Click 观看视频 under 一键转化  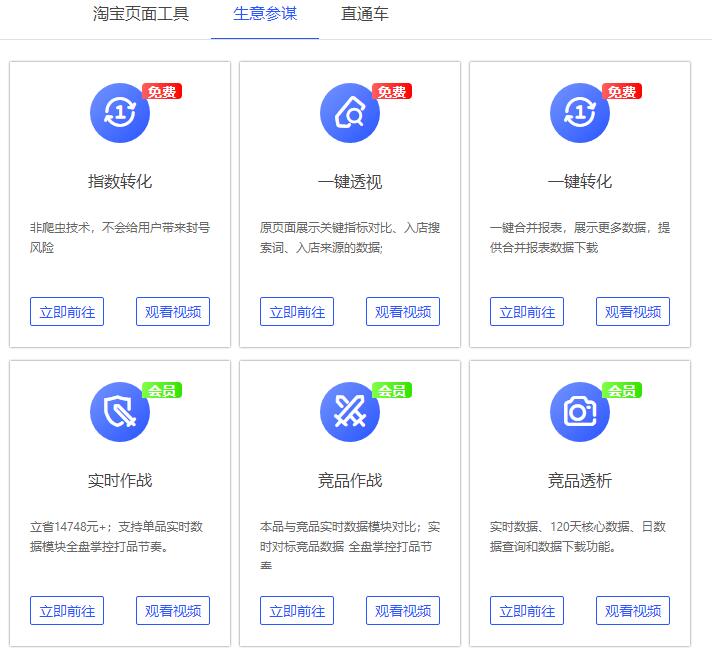tap(633, 311)
